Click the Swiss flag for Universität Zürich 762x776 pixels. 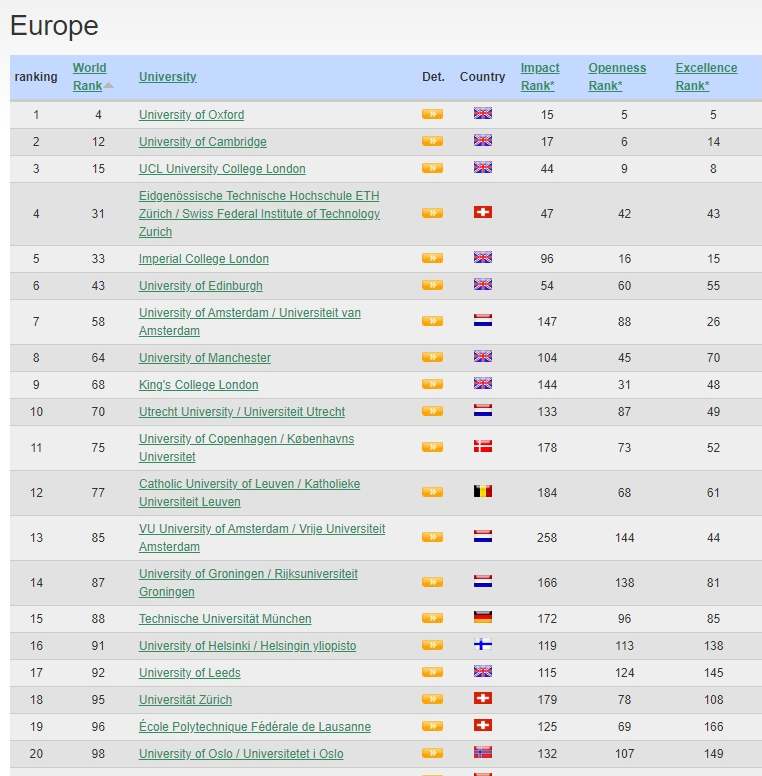(483, 699)
